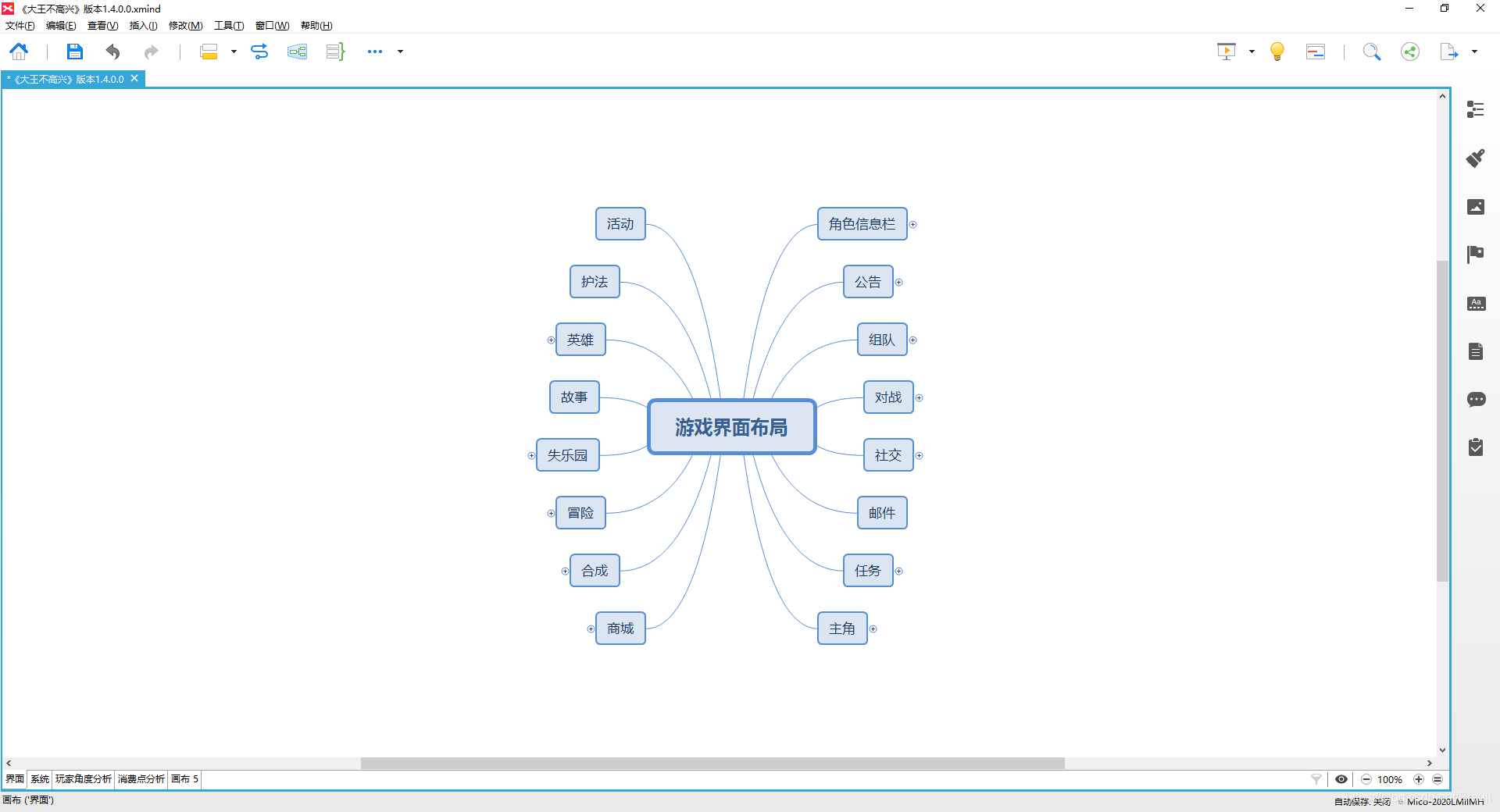1500x812 pixels.
Task: Start brainstorming with light bulb icon
Action: tap(1277, 52)
